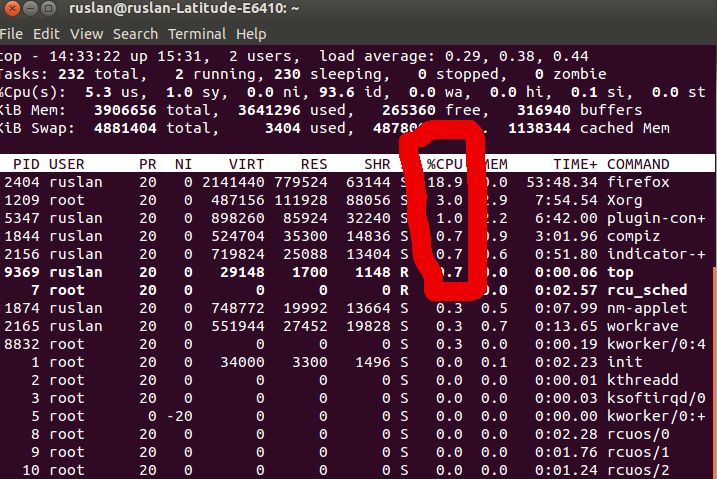
Task: Select the firefox command name
Action: pos(638,182)
